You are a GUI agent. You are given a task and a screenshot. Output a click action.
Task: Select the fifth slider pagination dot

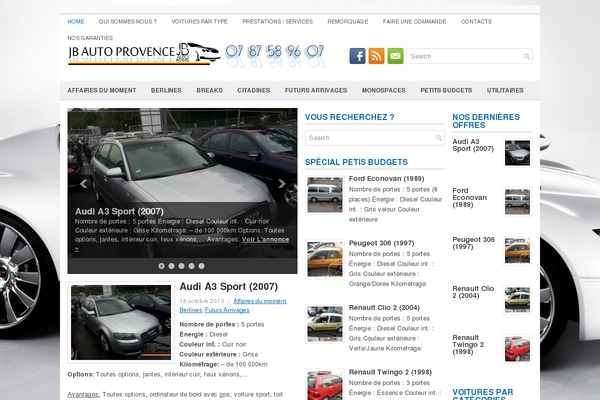pyautogui.click(x=201, y=266)
